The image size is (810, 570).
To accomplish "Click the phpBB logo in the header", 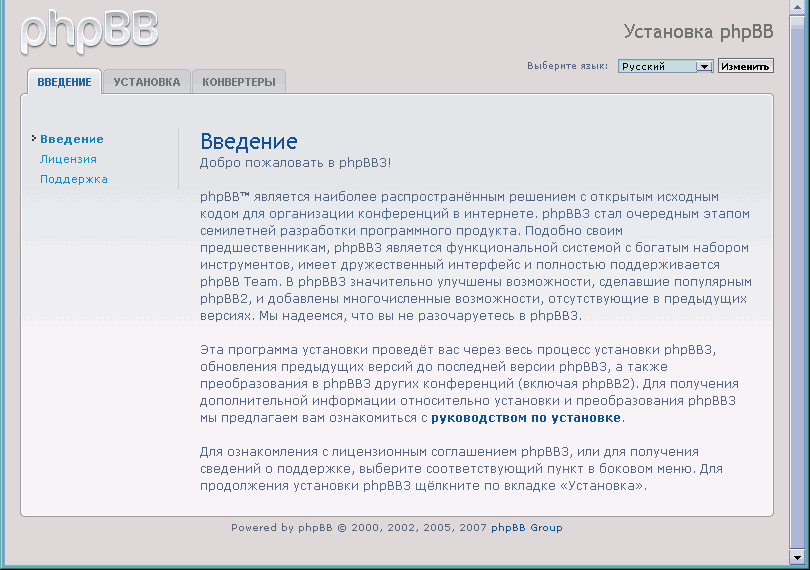I will tap(90, 30).
